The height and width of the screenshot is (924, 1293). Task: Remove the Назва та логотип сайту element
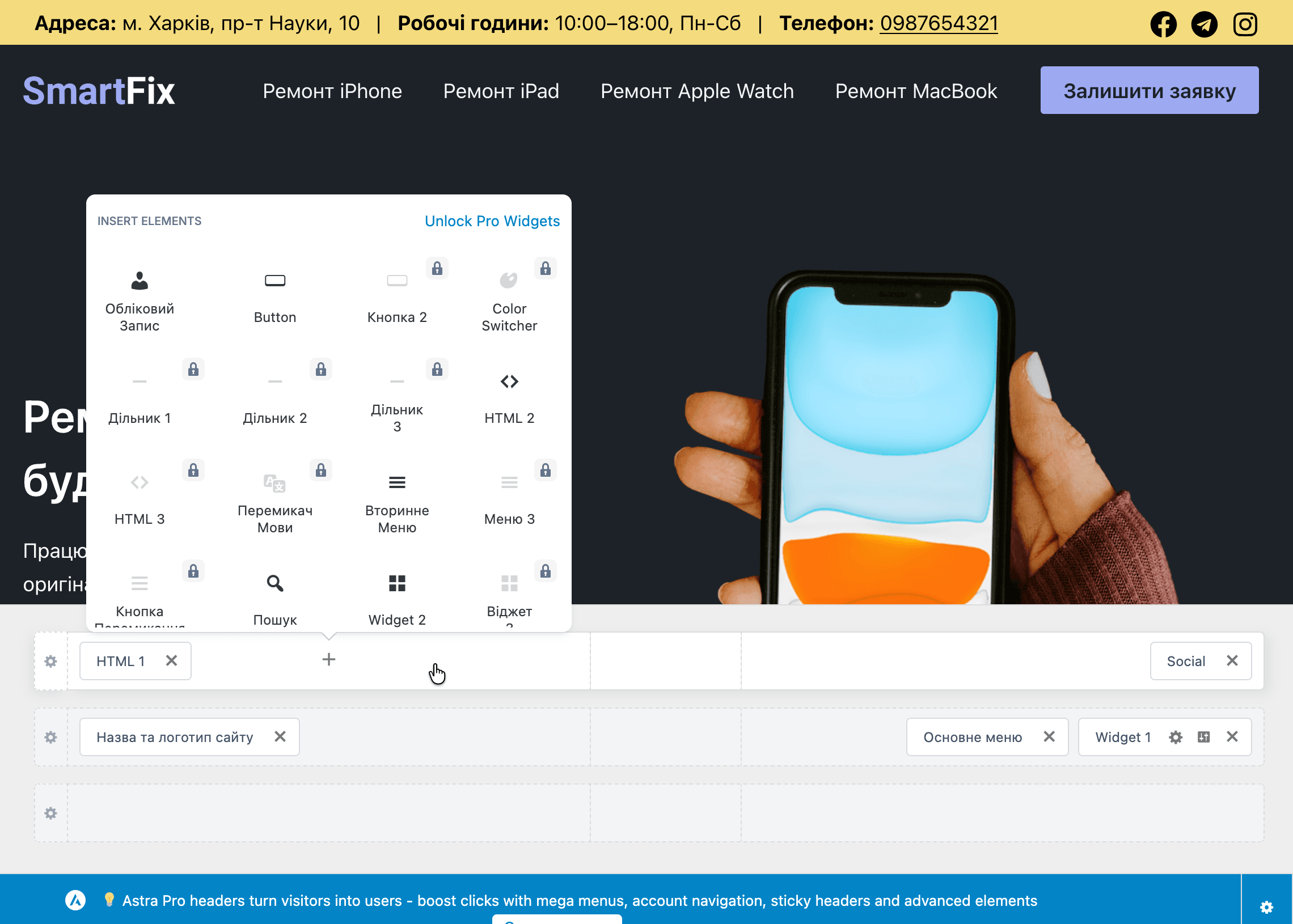coord(280,736)
